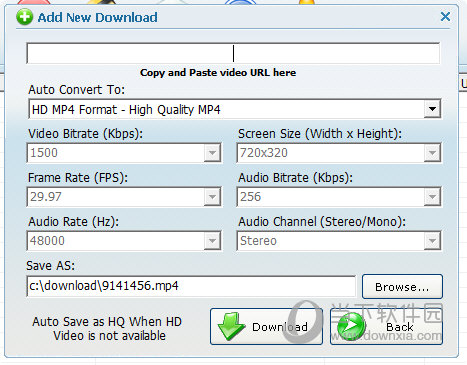The image size is (467, 365).
Task: Open the Audio Channel Stereo dropdown
Action: [x=432, y=241]
